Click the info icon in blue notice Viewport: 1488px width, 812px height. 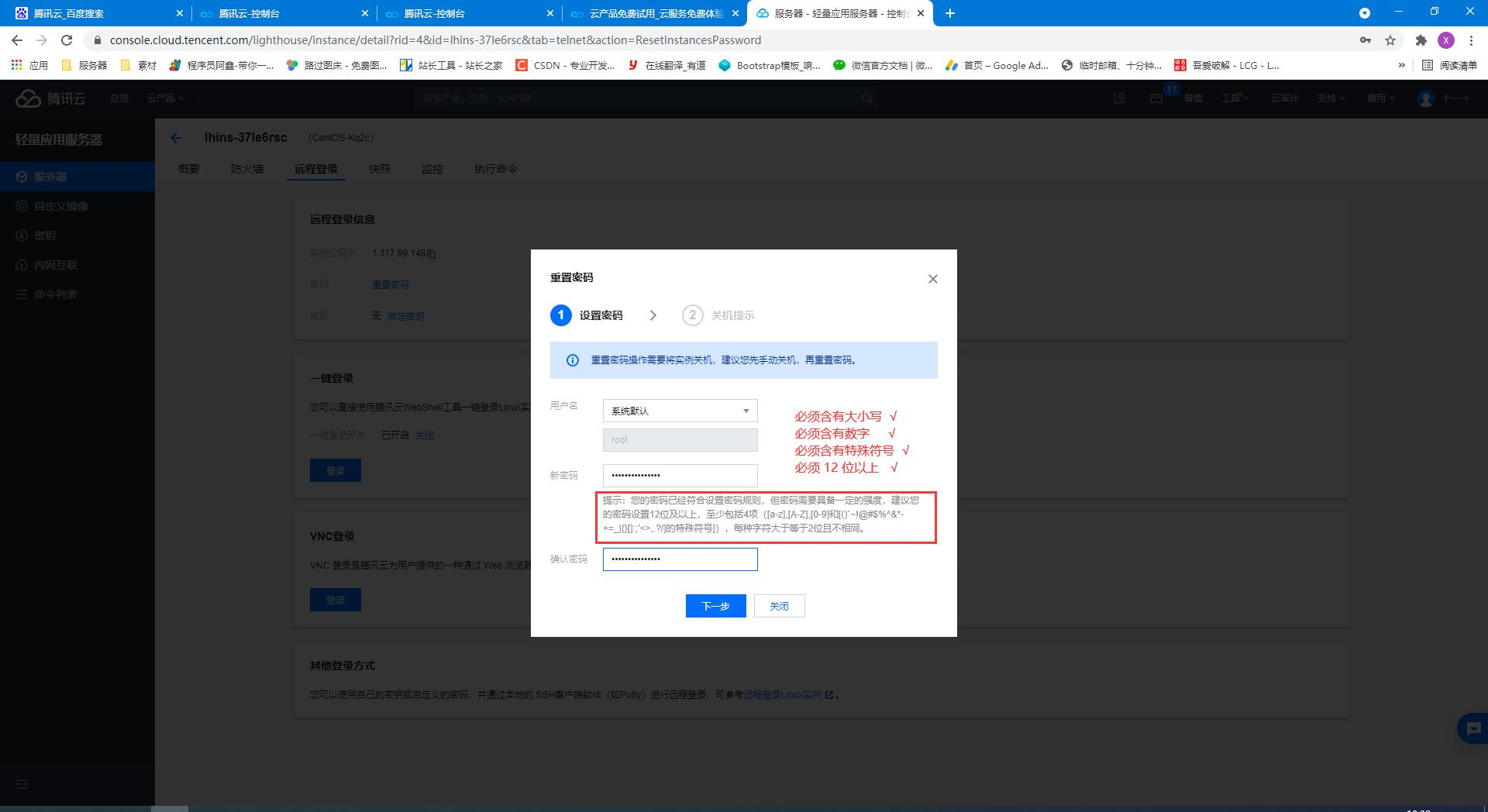click(x=573, y=360)
